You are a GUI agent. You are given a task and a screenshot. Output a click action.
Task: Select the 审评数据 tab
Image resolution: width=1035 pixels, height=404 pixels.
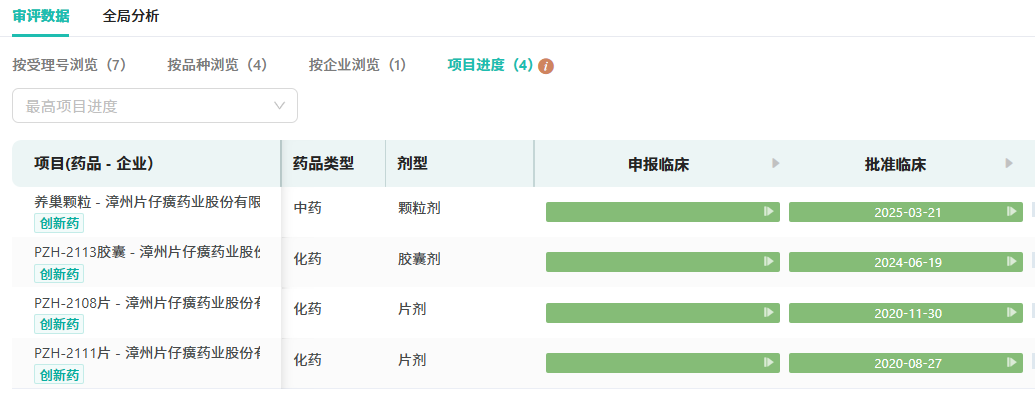(41, 16)
